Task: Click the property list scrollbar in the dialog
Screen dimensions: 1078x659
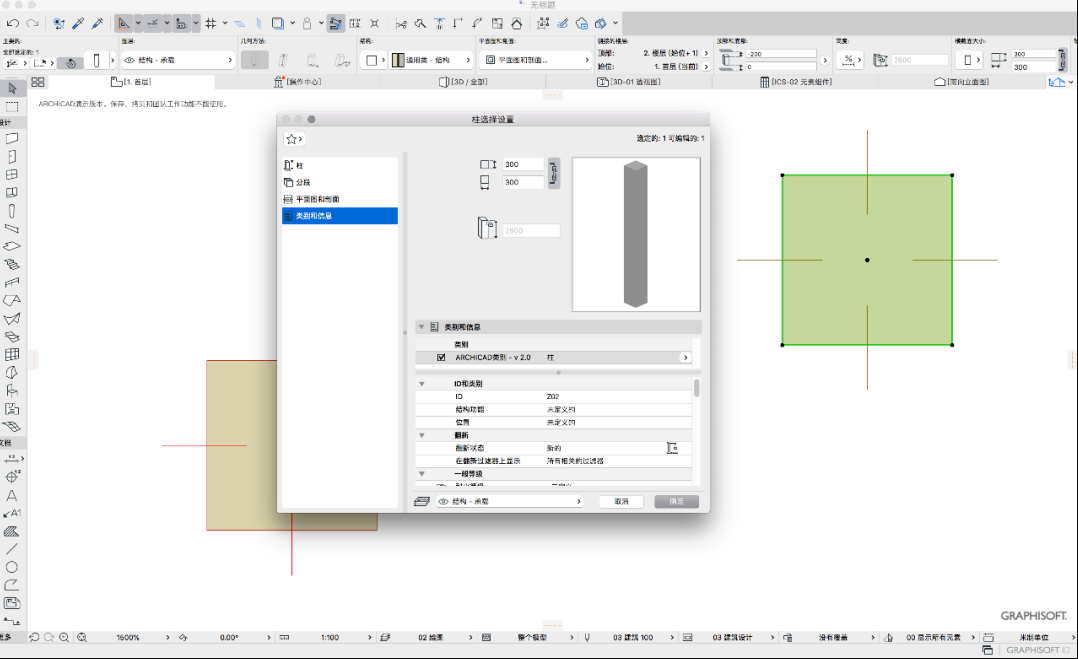Action: click(x=696, y=388)
